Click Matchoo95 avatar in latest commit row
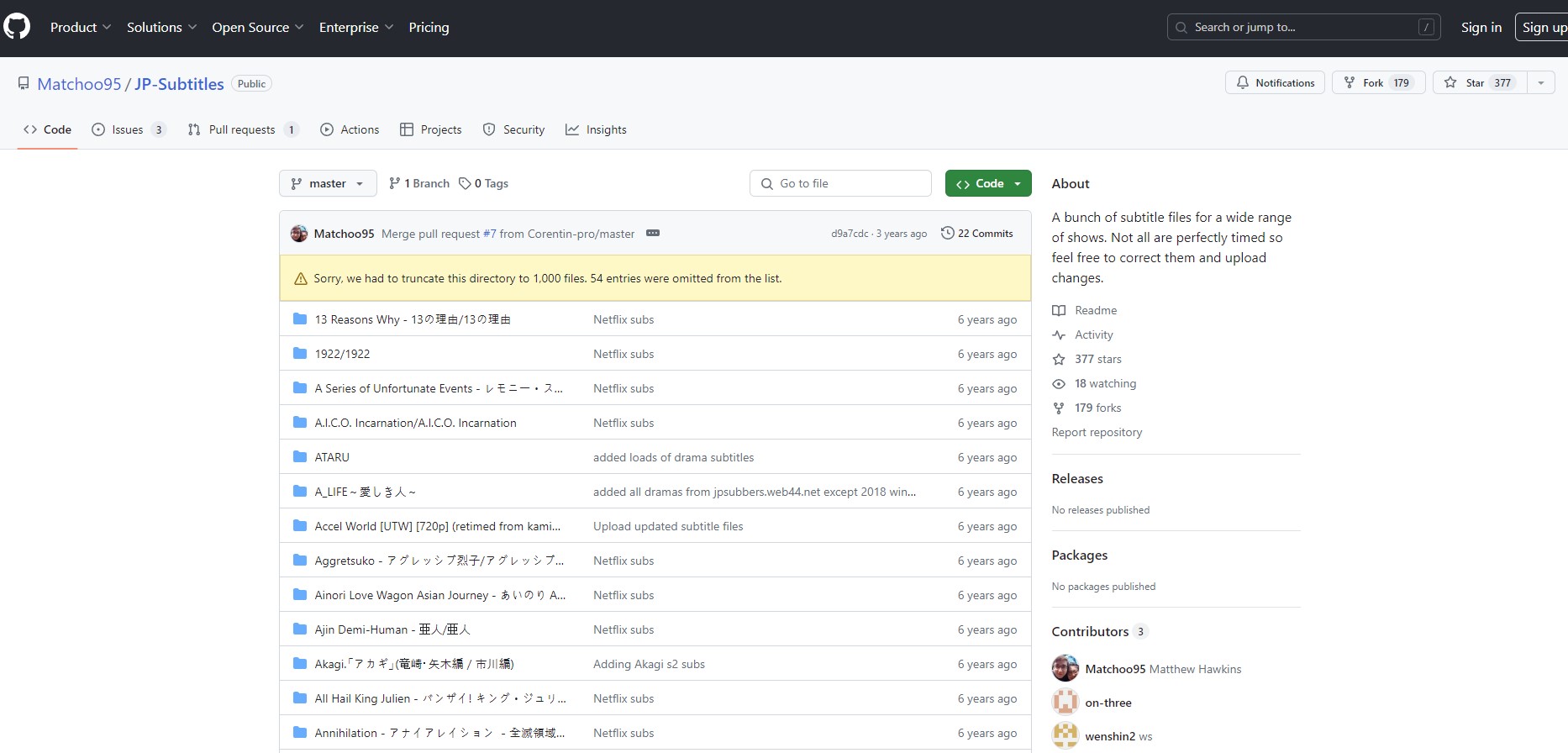The width and height of the screenshot is (1568, 753). pos(299,234)
